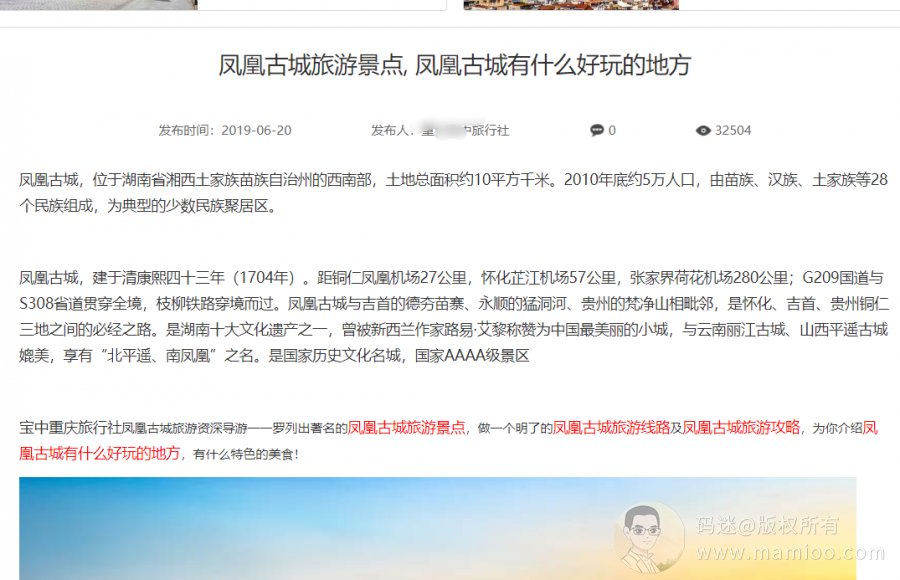Open the top-left article thumbnail
This screenshot has height=580, width=900.
click(x=99, y=5)
